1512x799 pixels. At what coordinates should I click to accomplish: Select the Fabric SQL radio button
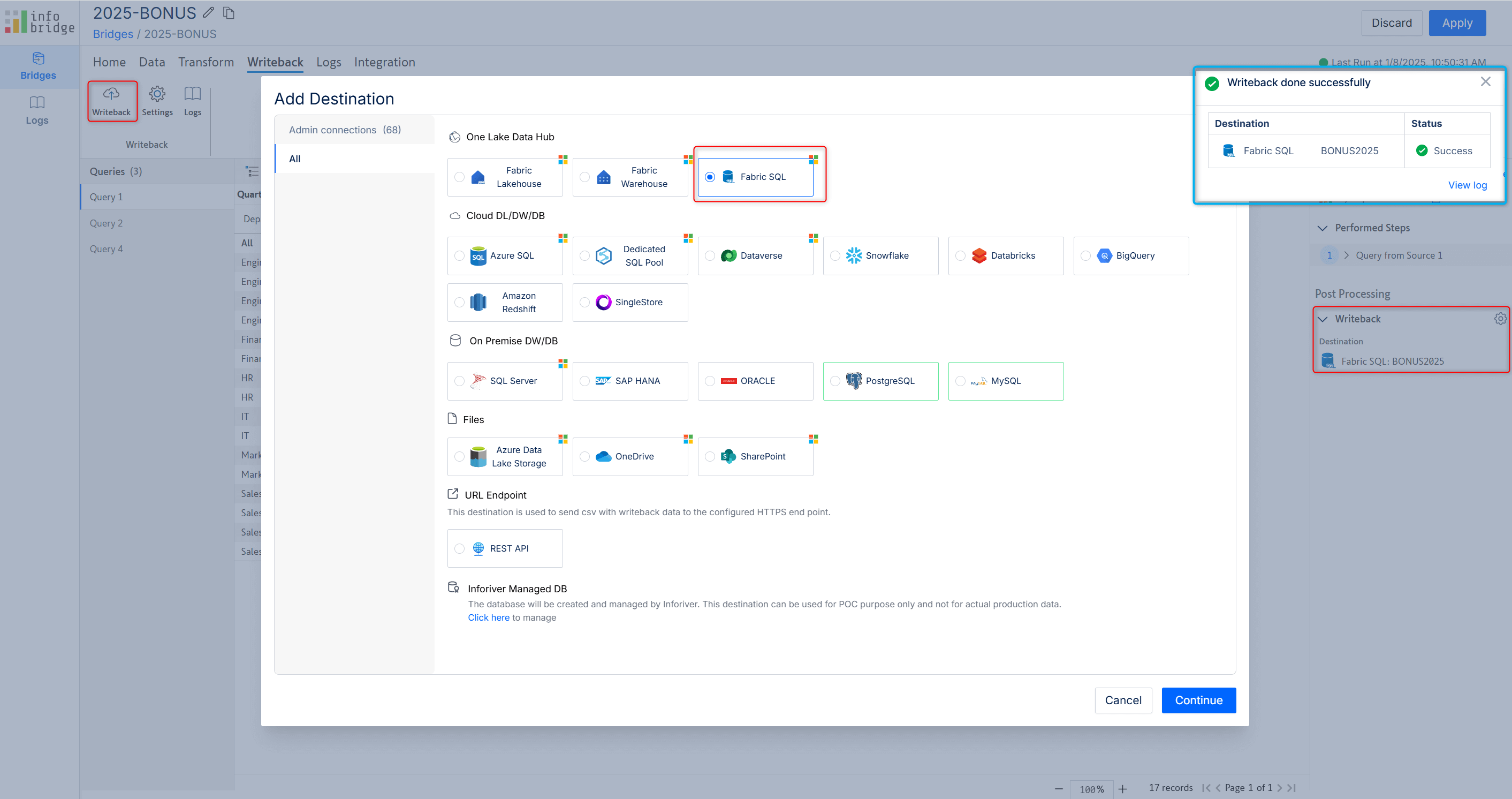tap(710, 177)
